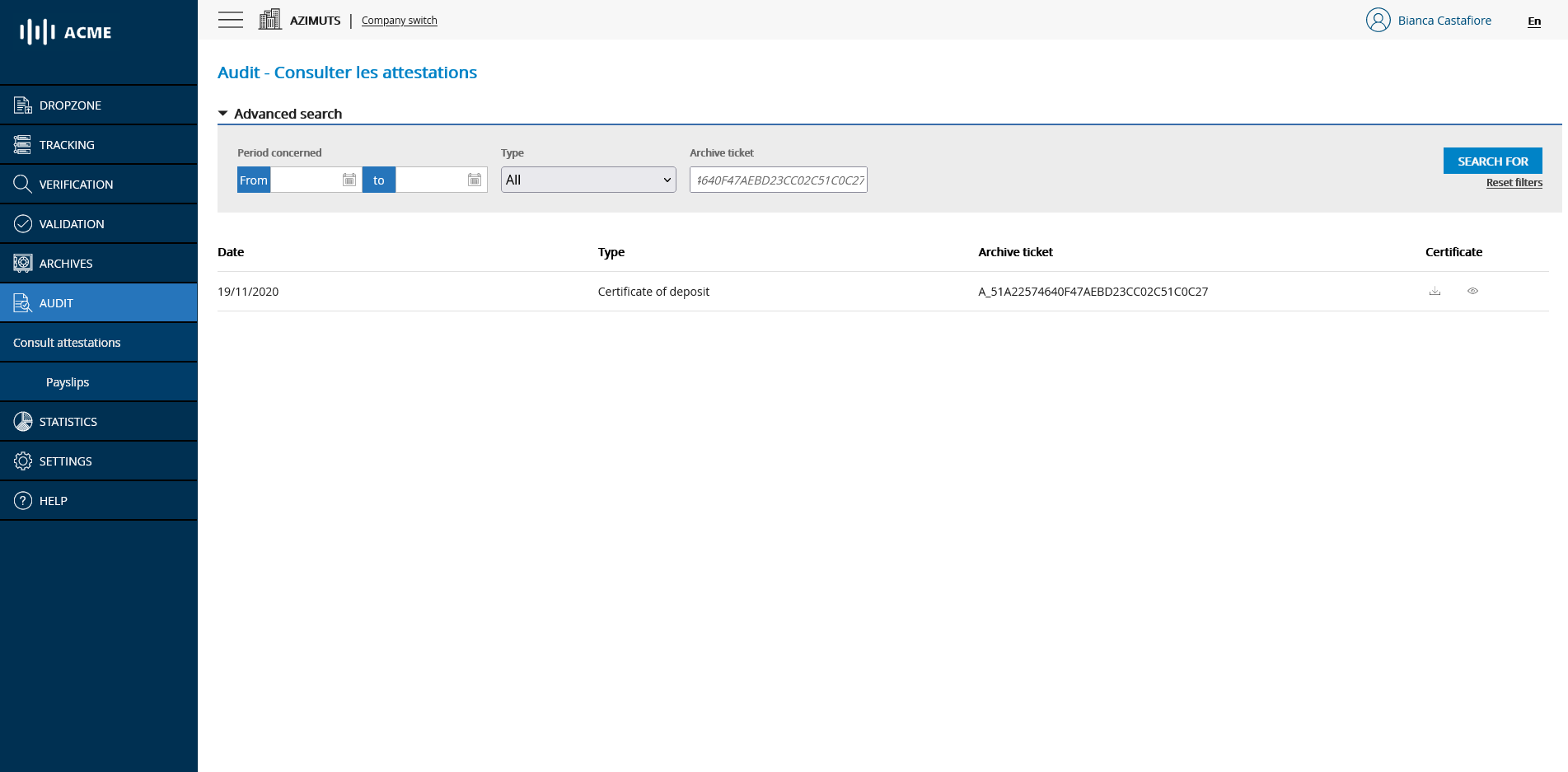Click the company building icon

(269, 20)
